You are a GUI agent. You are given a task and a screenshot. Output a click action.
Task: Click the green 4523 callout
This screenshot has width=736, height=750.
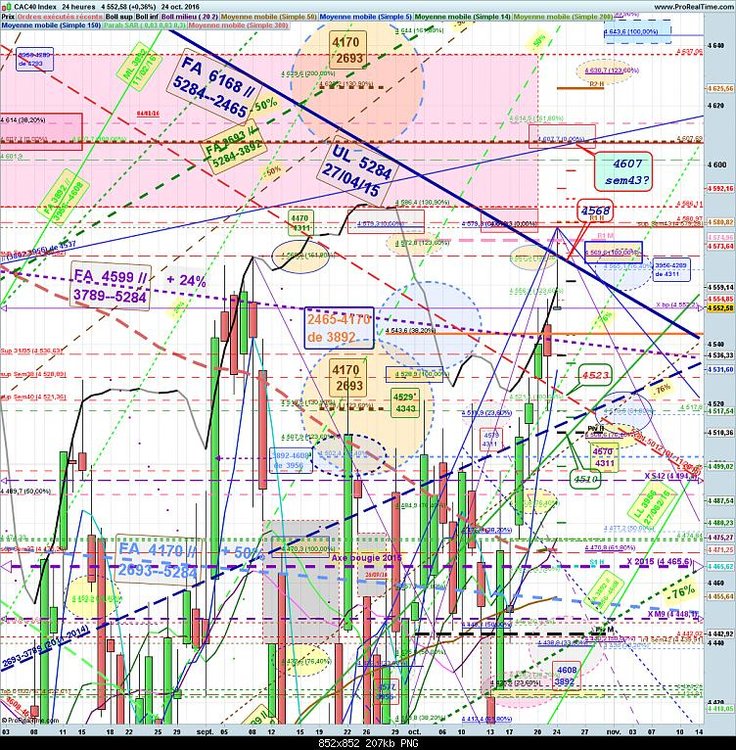coord(595,376)
